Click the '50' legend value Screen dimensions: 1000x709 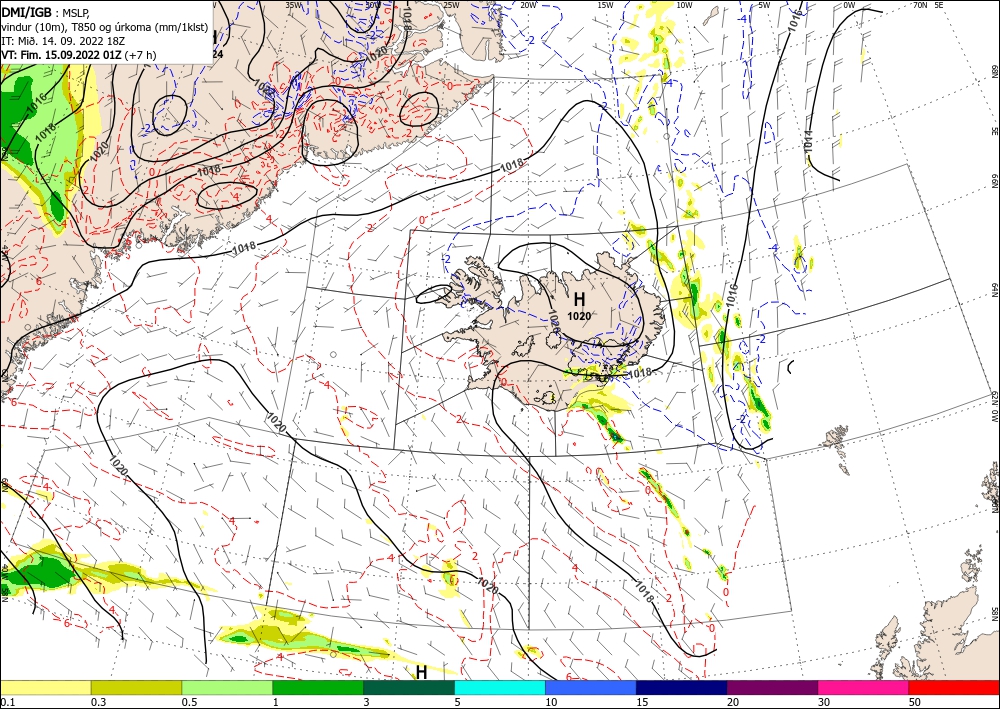[915, 702]
